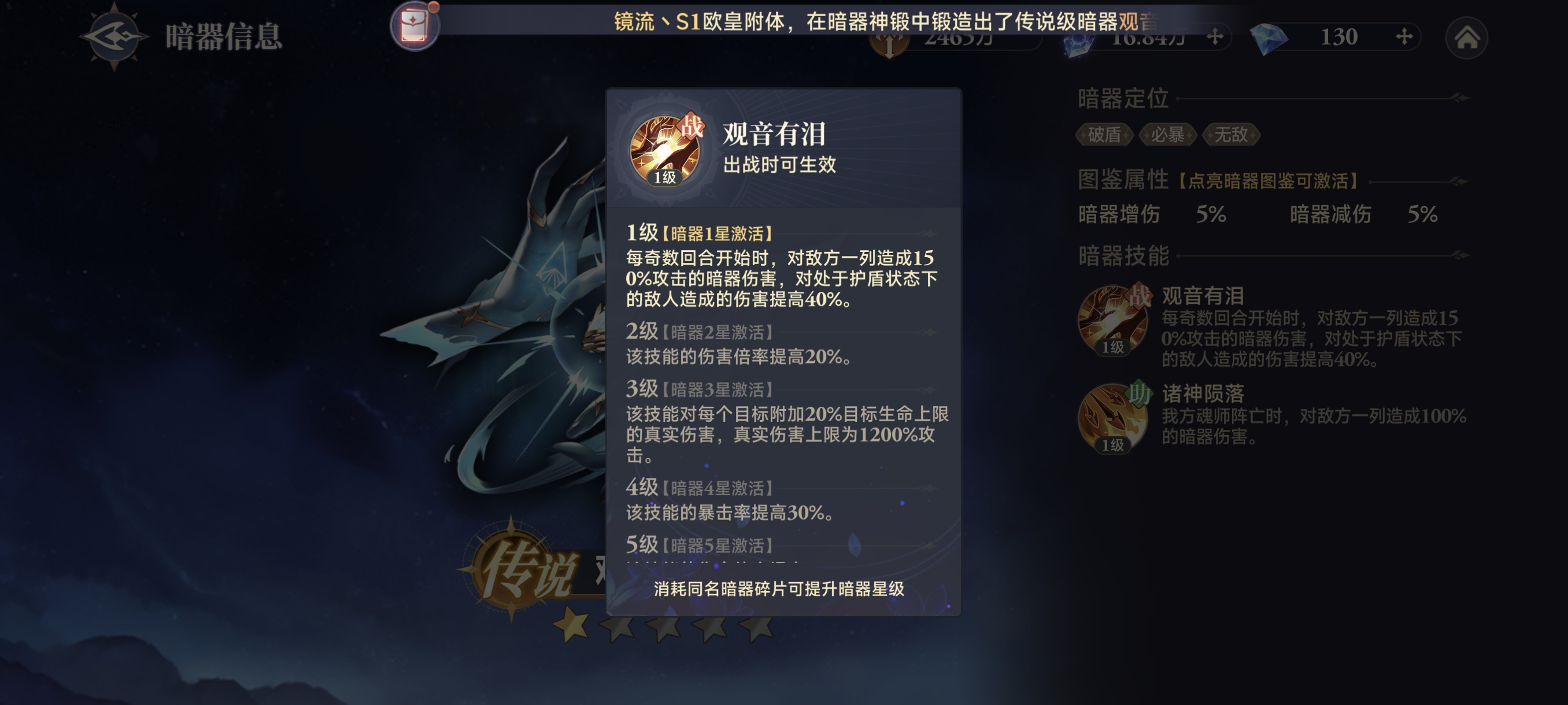This screenshot has width=1568, height=705.
Task: Select 诸神陨落 assist skill icon
Action: [1114, 418]
